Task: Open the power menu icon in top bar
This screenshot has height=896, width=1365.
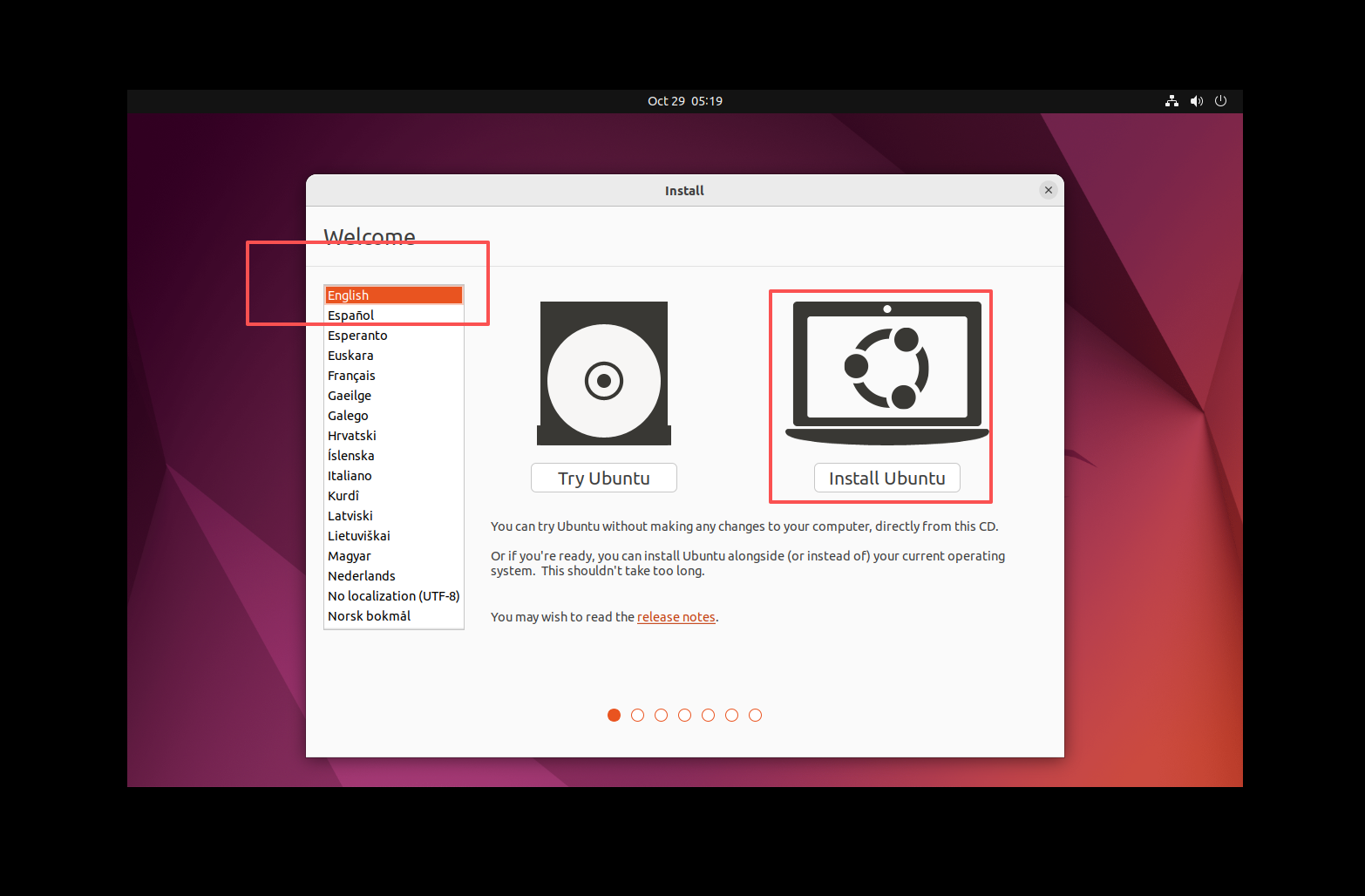Action: click(x=1220, y=101)
